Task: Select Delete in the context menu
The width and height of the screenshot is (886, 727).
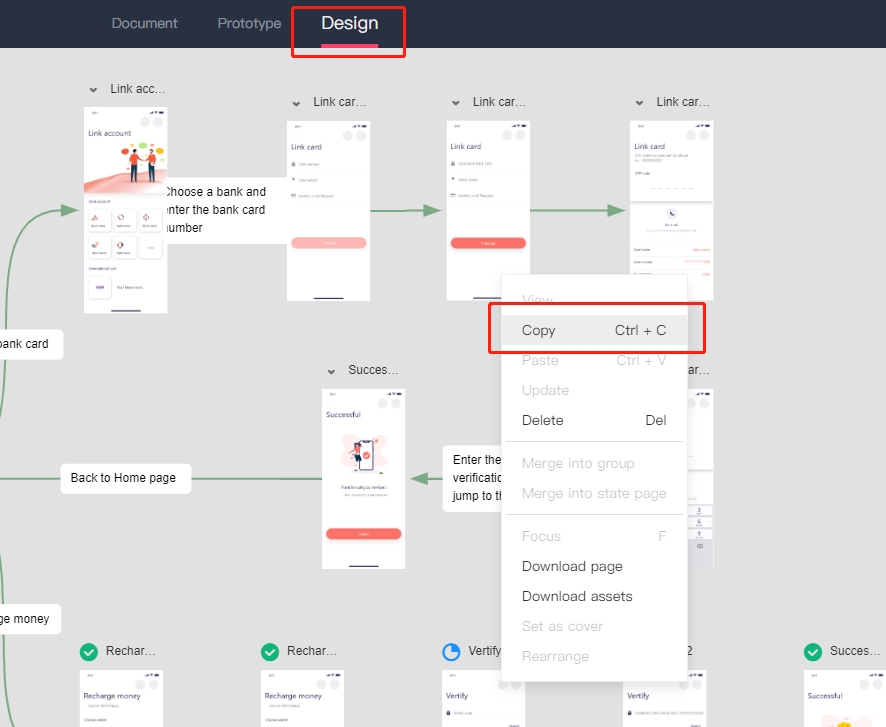Action: click(594, 420)
